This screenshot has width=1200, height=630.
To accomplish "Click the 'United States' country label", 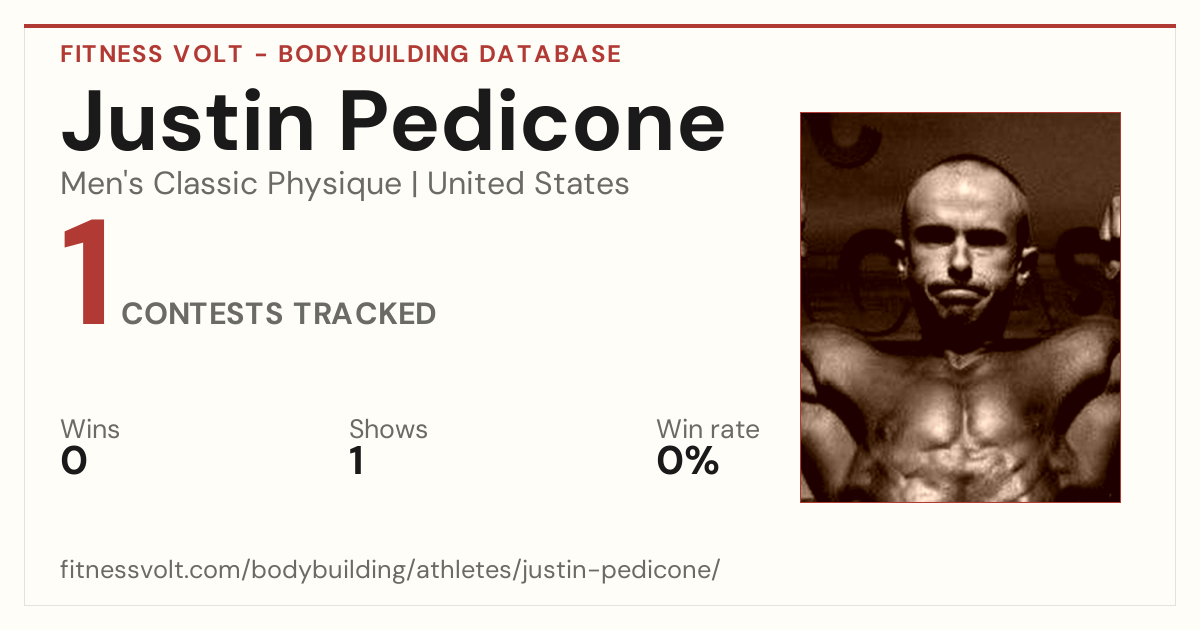I will pos(528,184).
